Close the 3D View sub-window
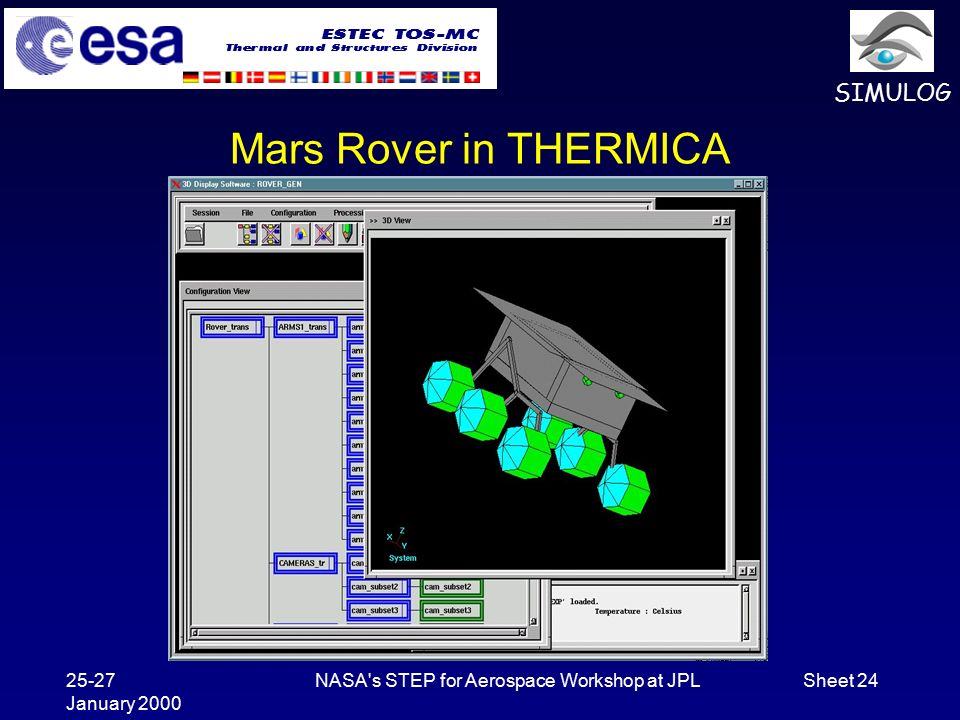Image resolution: width=960 pixels, height=720 pixels. click(726, 220)
